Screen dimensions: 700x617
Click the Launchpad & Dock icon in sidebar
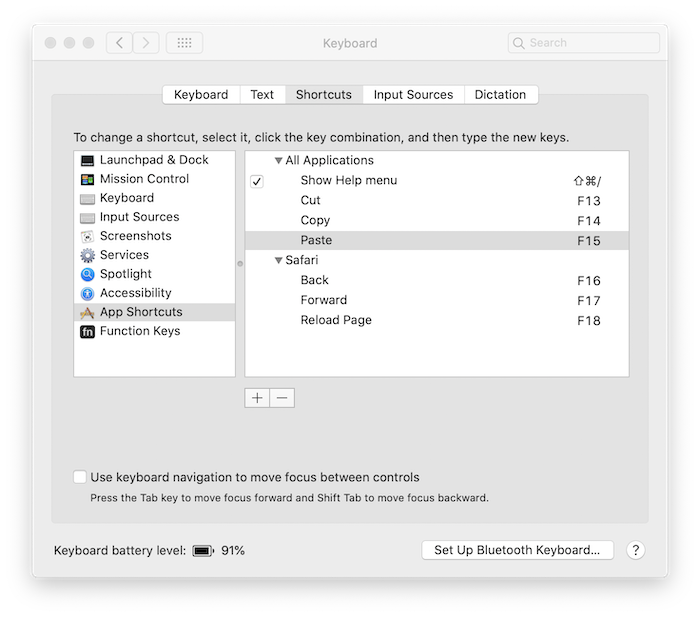pyautogui.click(x=87, y=160)
